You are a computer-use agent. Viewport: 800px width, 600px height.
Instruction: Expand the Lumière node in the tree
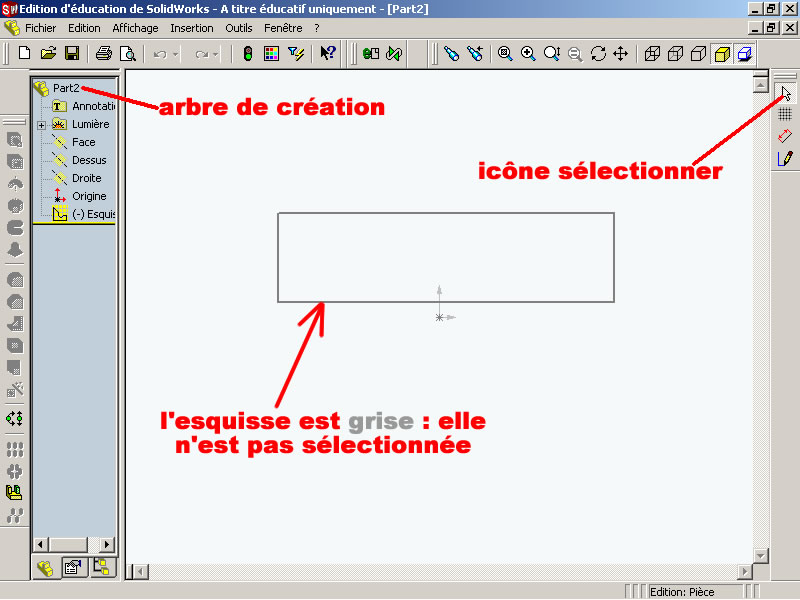pos(41,125)
